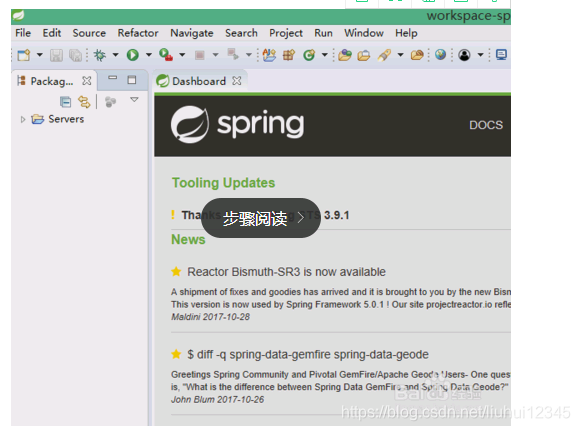Viewport: 580px width, 431px height.
Task: Close the Dashboard tab
Action: 237,81
